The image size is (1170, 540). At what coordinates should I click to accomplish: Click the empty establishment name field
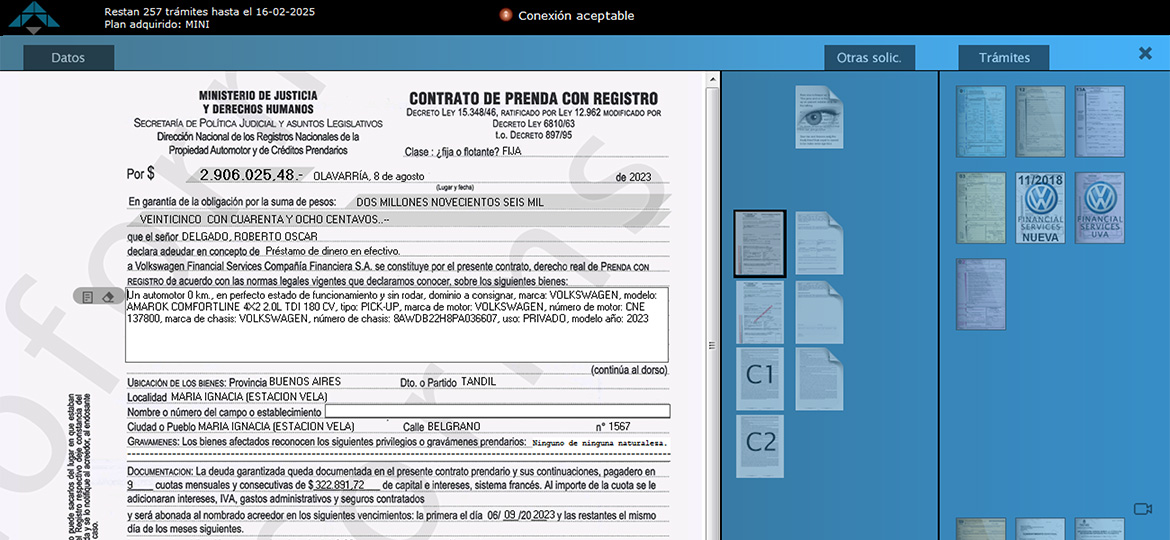click(497, 411)
